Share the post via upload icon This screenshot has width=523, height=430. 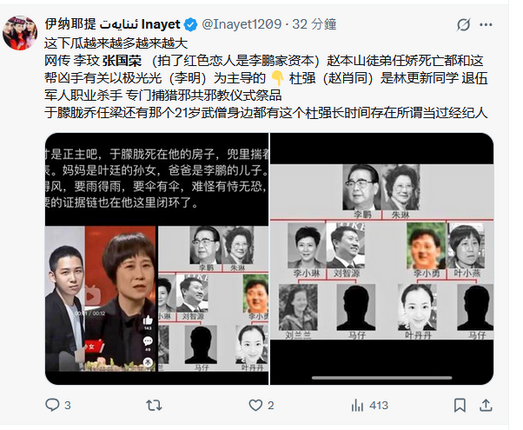point(486,405)
